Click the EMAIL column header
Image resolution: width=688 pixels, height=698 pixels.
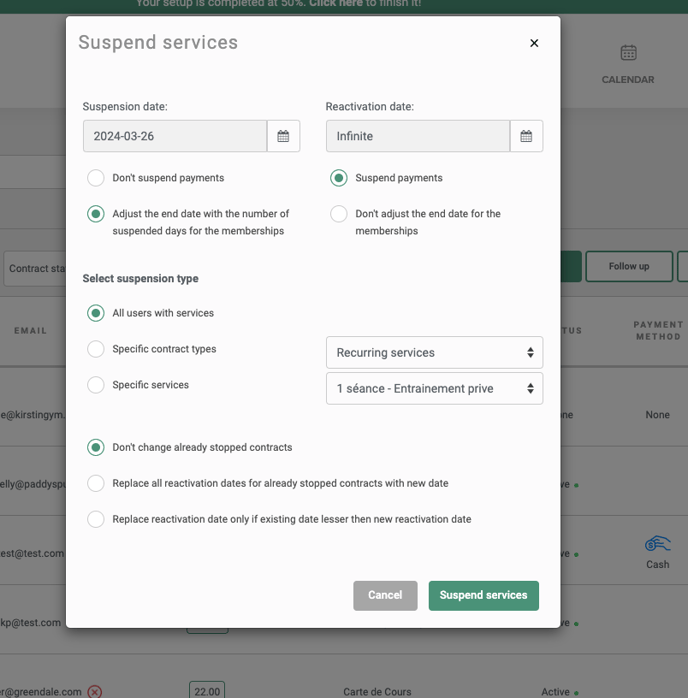coord(30,331)
